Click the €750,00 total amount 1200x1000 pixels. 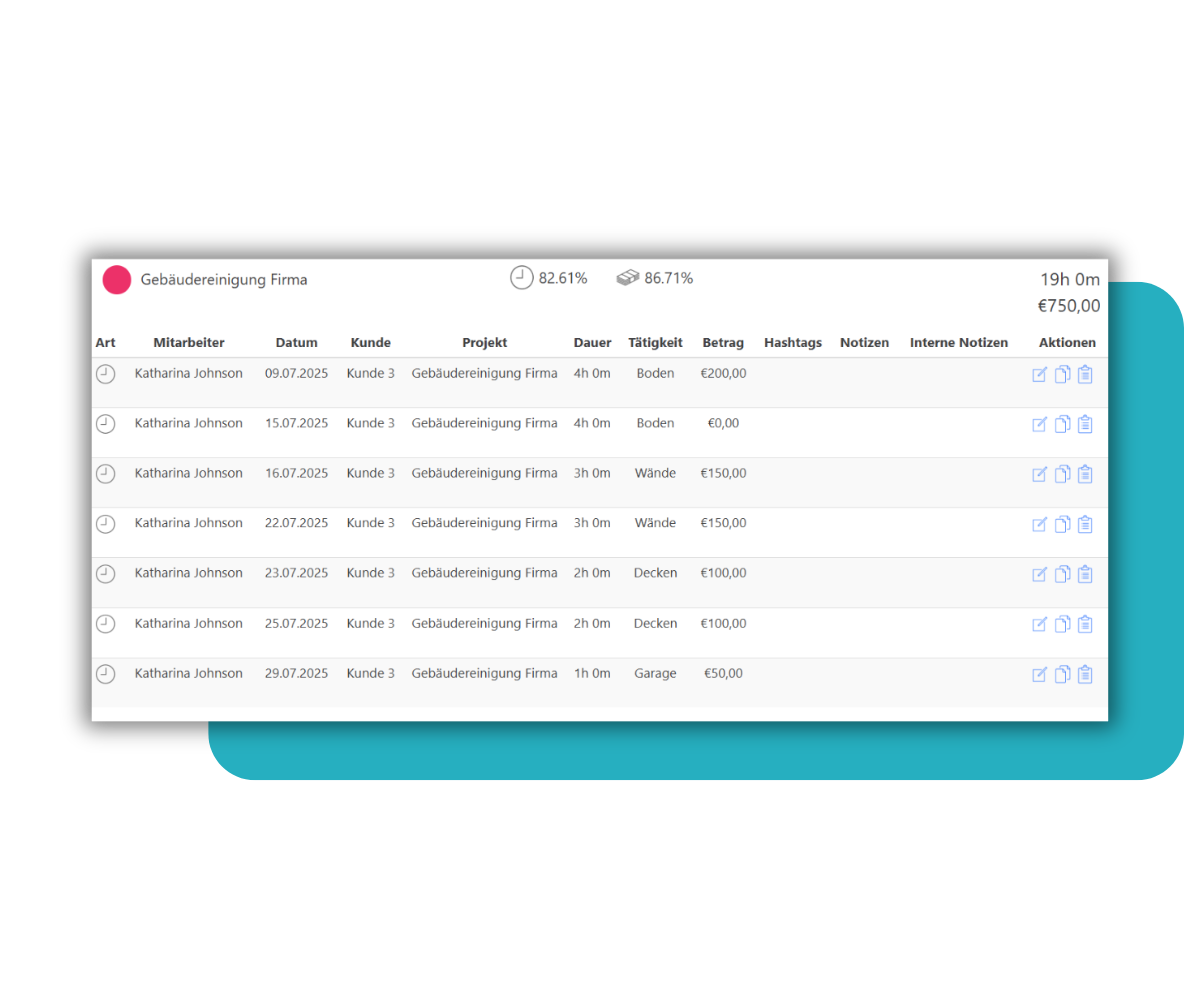click(x=1068, y=306)
